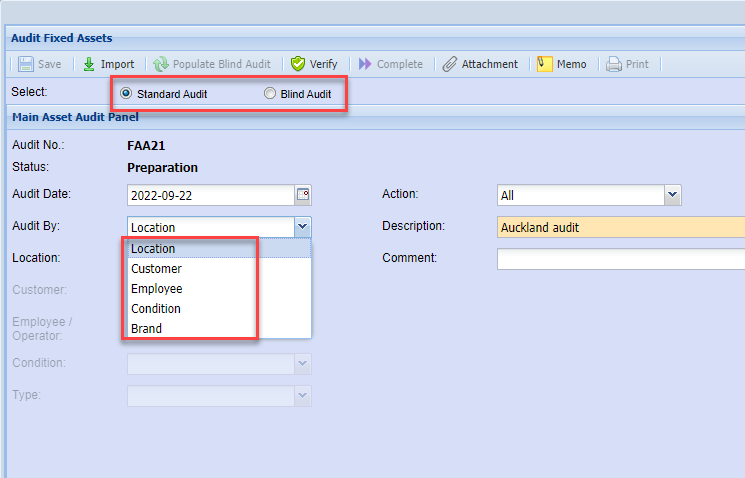Select the Standard Audit radio button
Image resolution: width=745 pixels, height=478 pixels.
[126, 94]
